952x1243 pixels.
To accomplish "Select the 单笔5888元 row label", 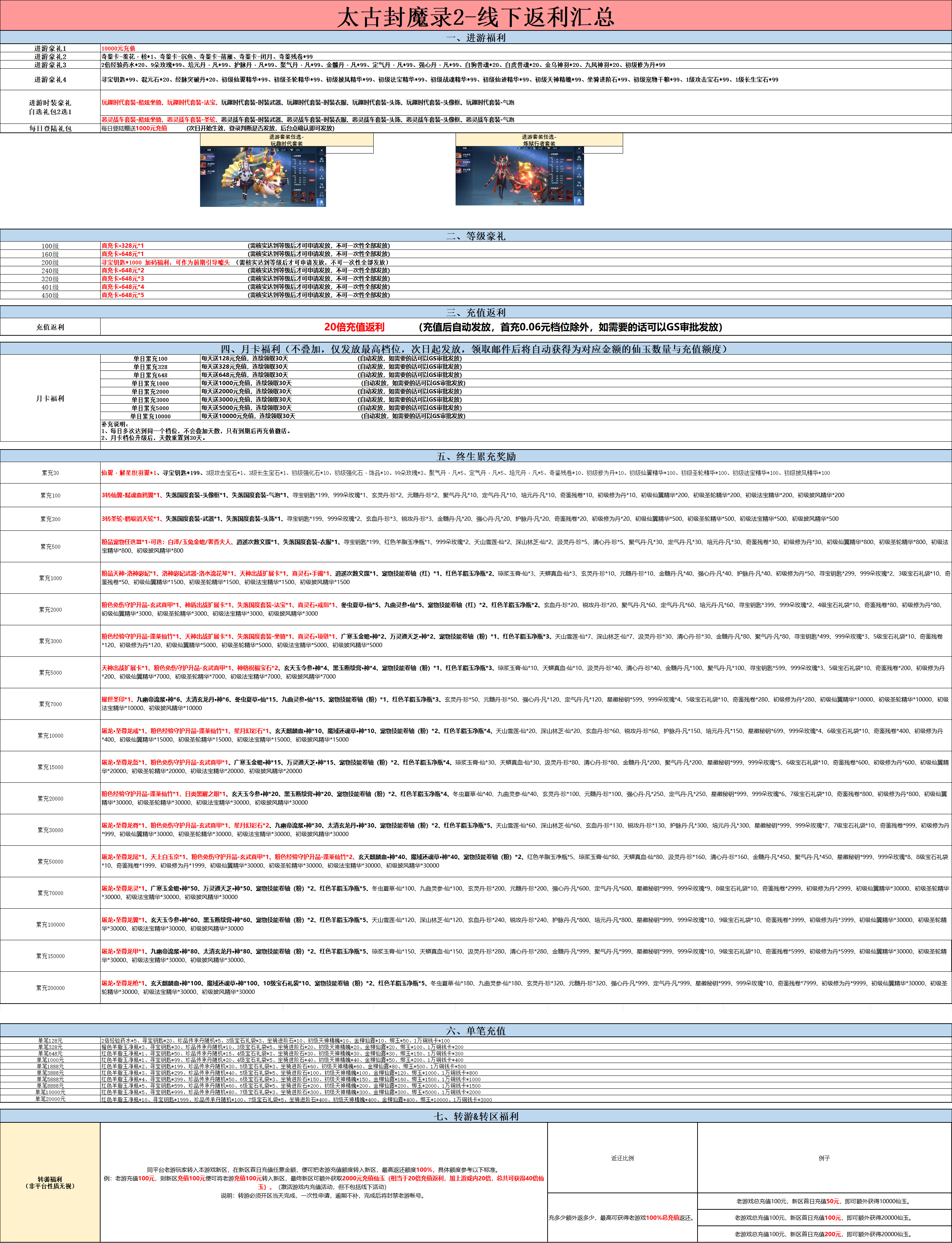I will pyautogui.click(x=50, y=1079).
